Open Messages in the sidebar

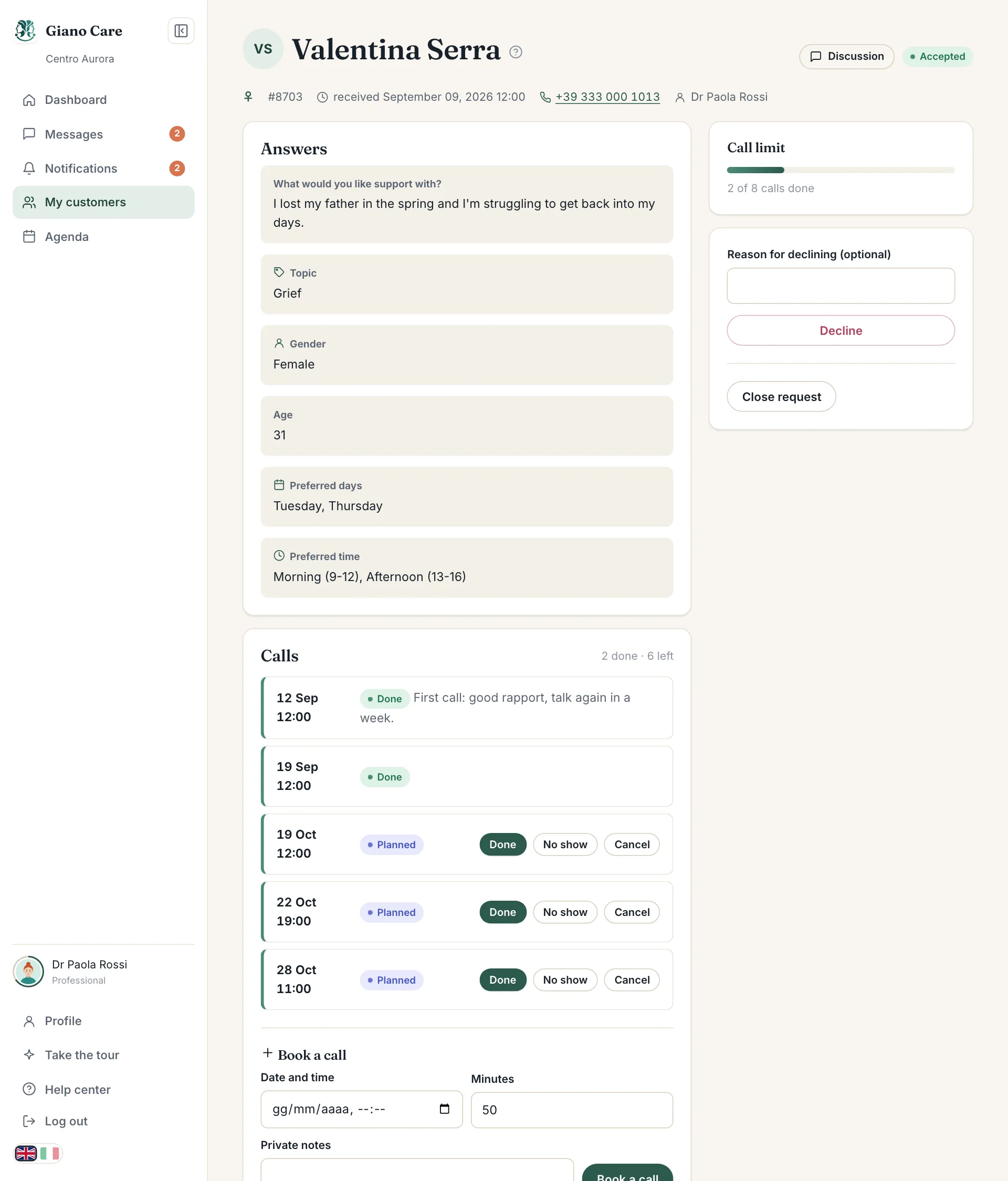pyautogui.click(x=103, y=134)
